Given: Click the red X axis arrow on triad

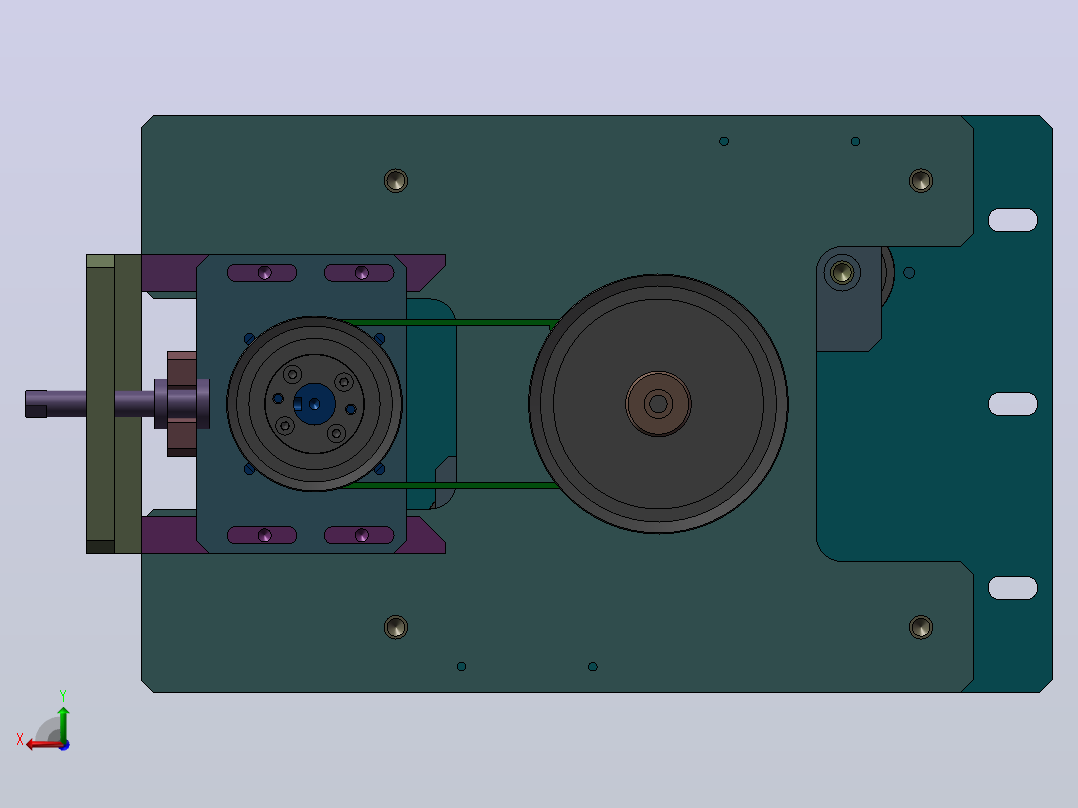Looking at the screenshot, I should [x=41, y=745].
